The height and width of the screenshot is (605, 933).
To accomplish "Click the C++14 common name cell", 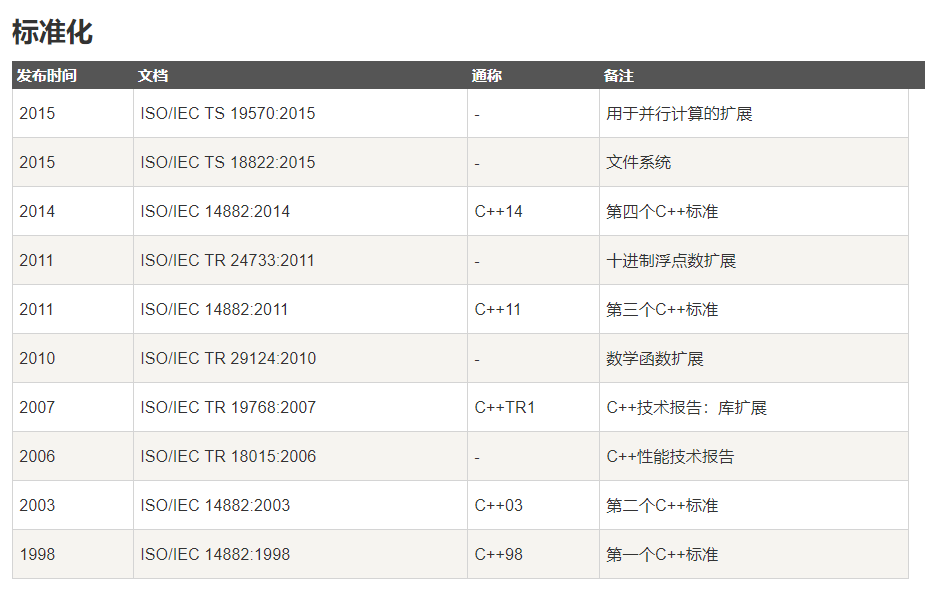I will [498, 212].
